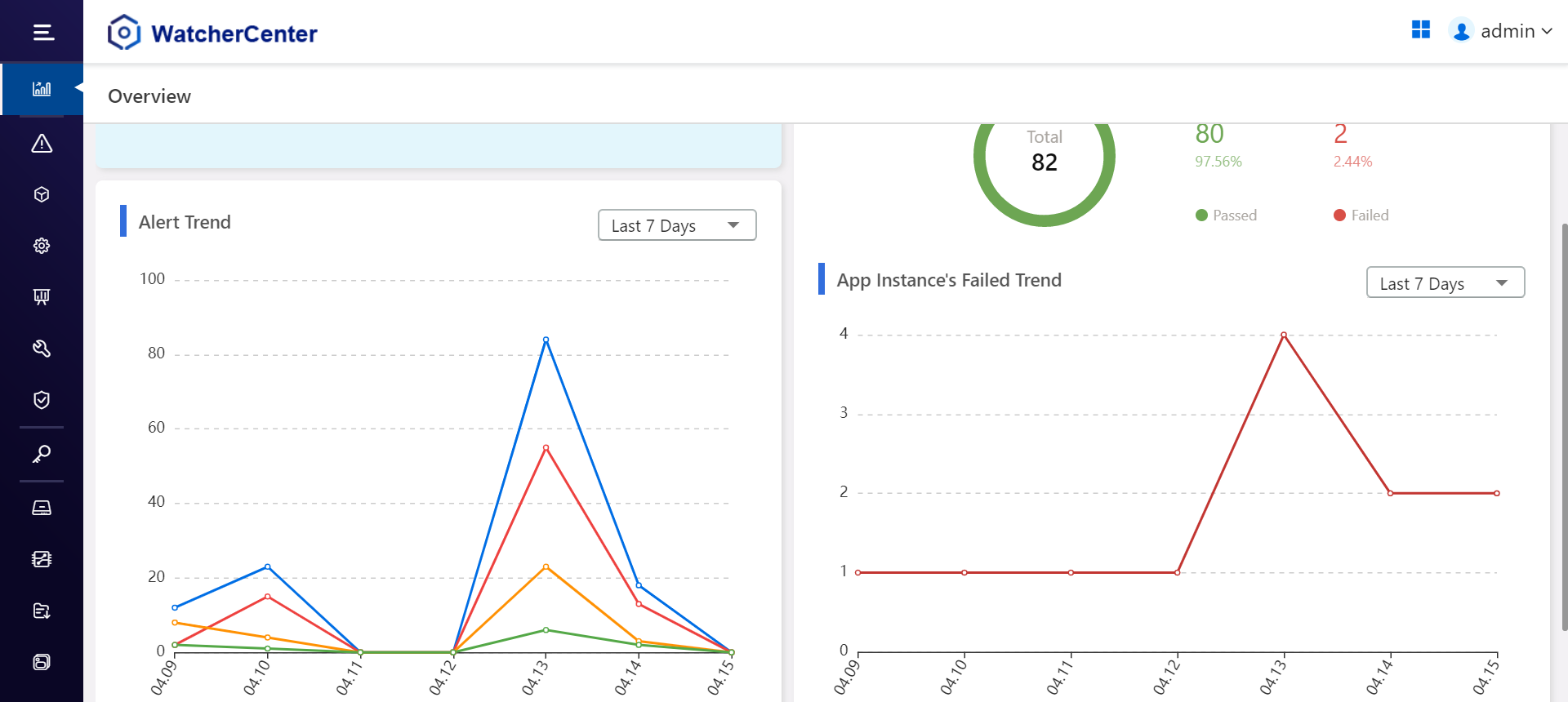Click App Instance's Failed Trend title

point(949,280)
